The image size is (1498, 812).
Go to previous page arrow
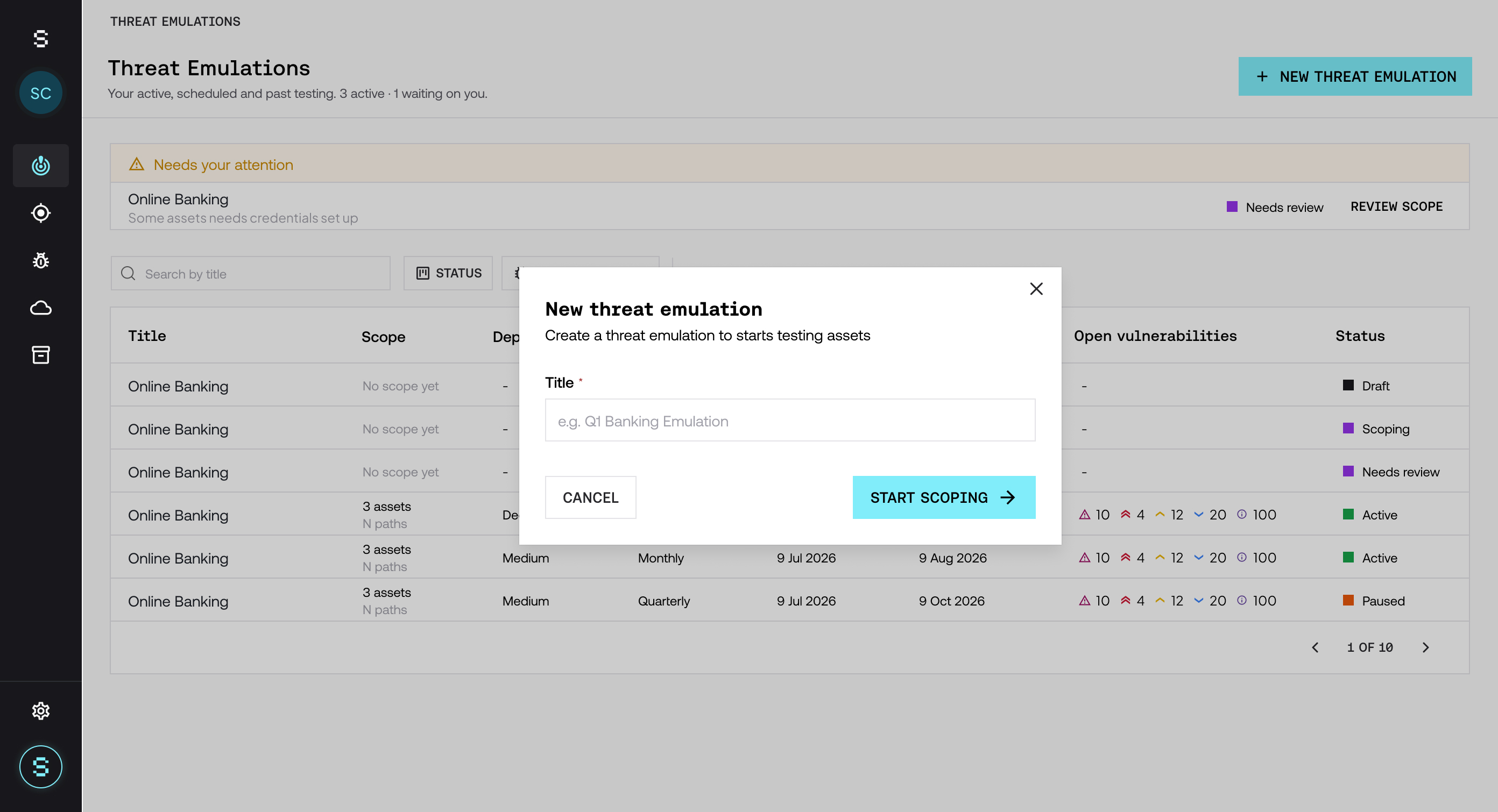(1316, 647)
